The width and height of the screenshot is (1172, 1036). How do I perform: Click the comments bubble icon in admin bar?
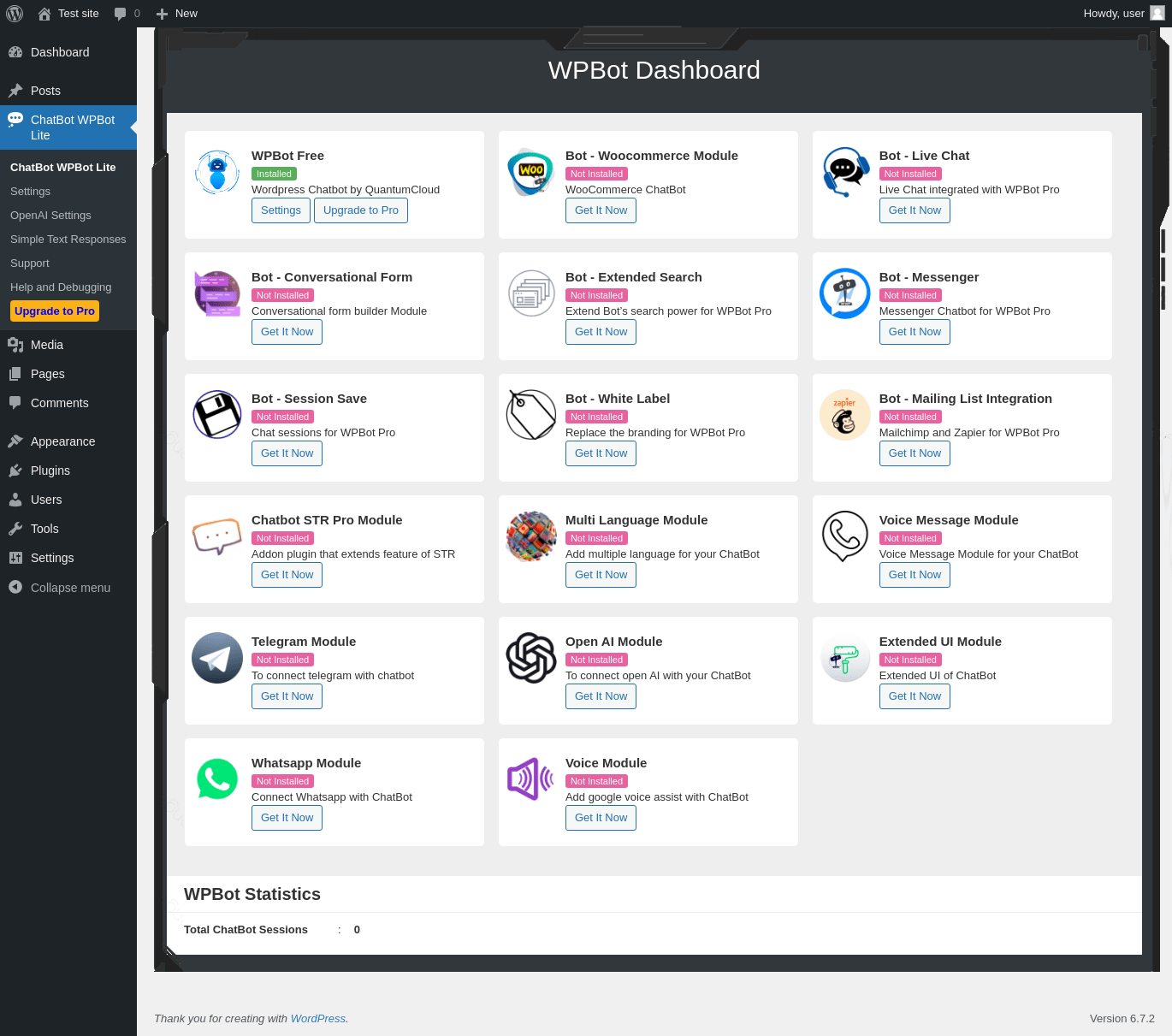[120, 14]
